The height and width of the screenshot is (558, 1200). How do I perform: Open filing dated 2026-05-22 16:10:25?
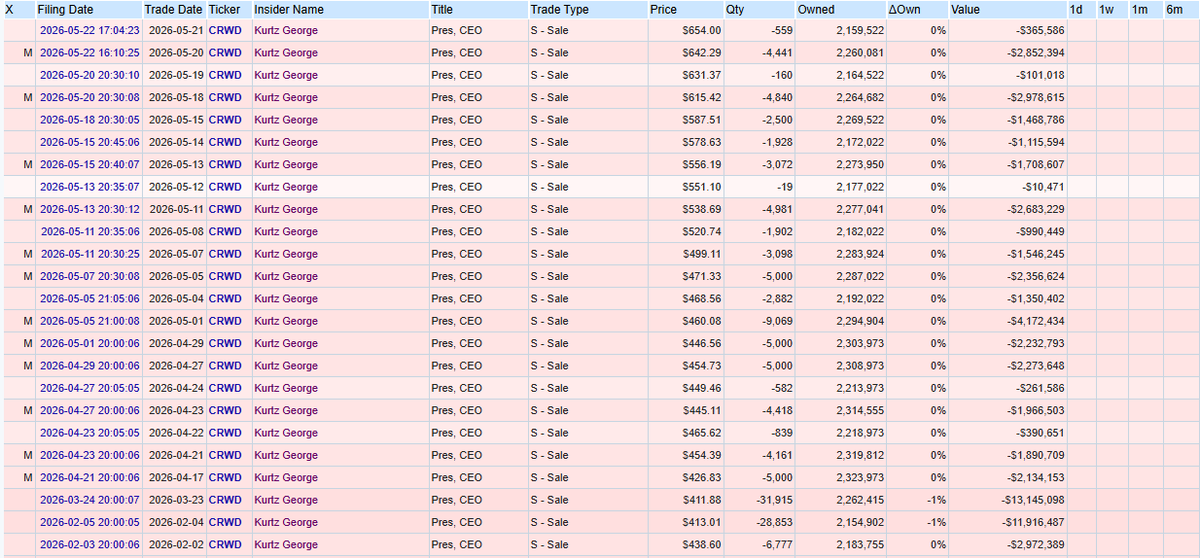(x=89, y=53)
